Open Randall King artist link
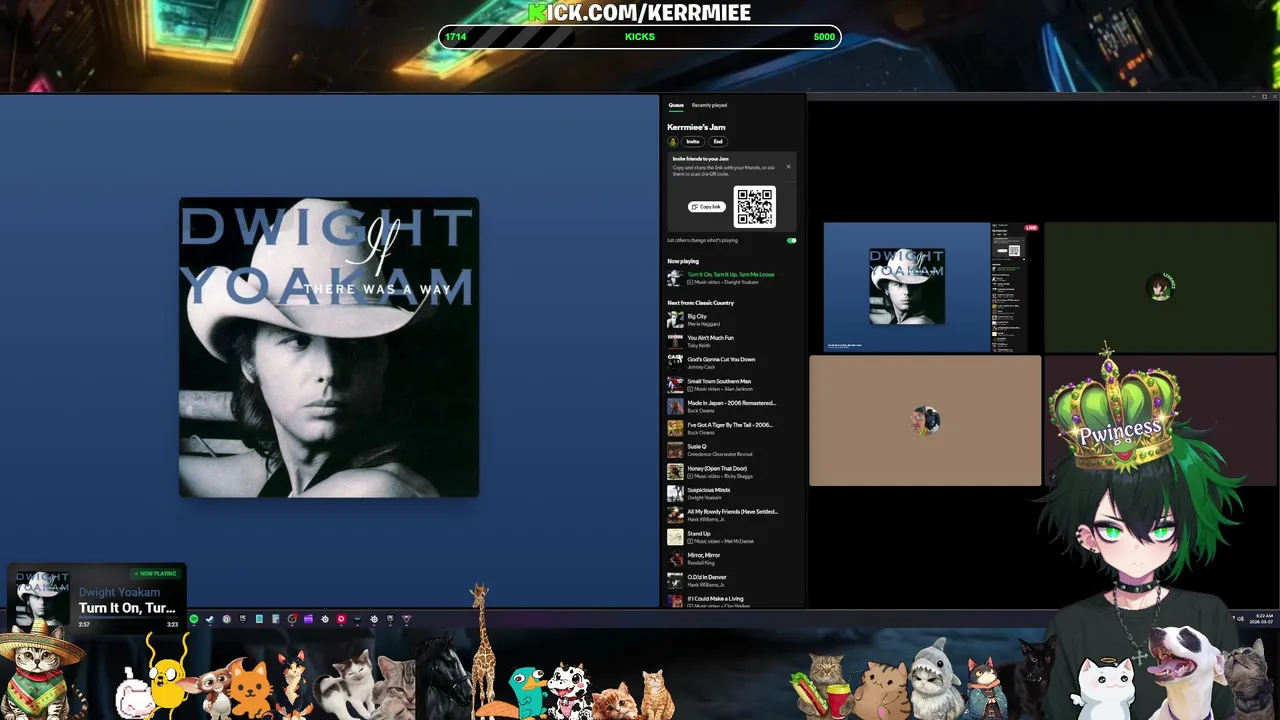This screenshot has height=720, width=1280. coord(701,563)
